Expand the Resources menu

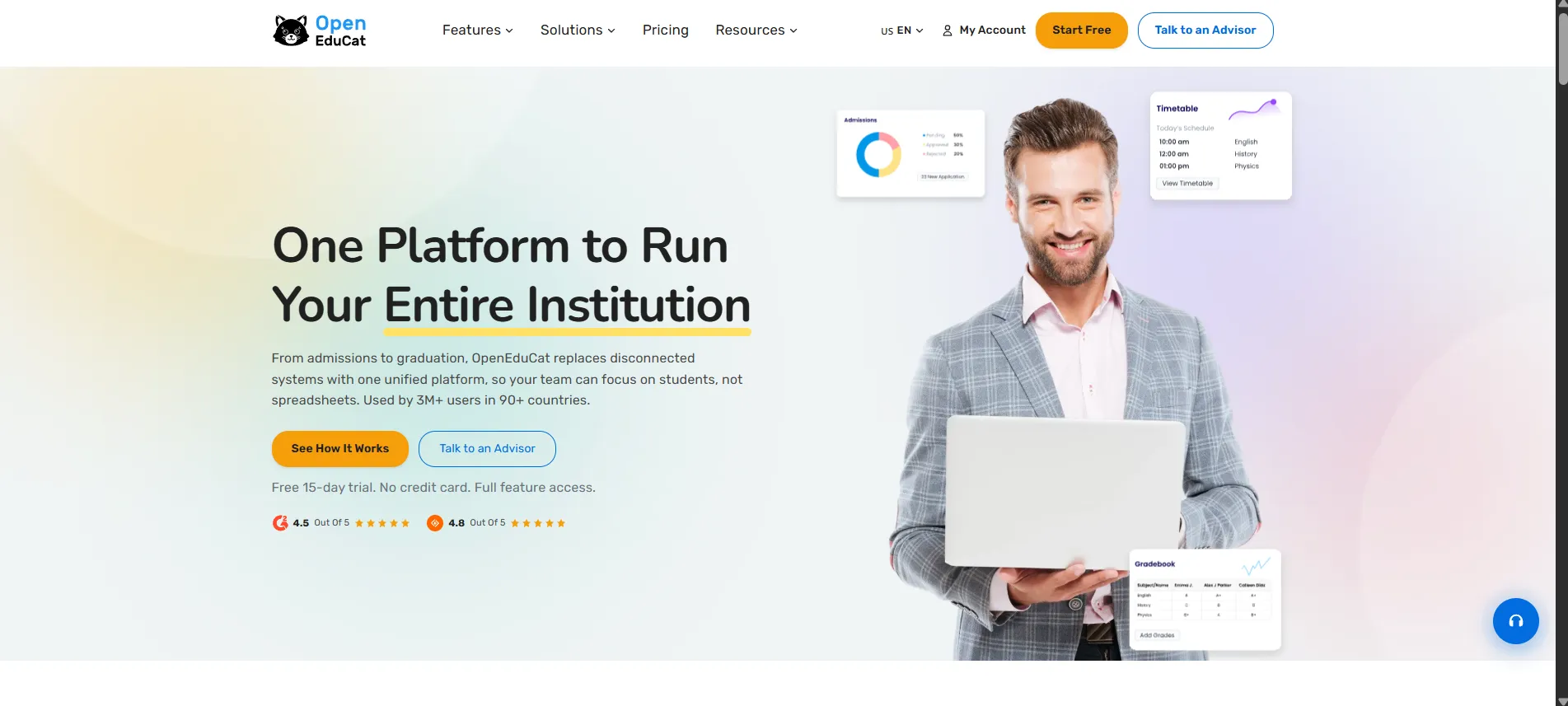coord(756,30)
